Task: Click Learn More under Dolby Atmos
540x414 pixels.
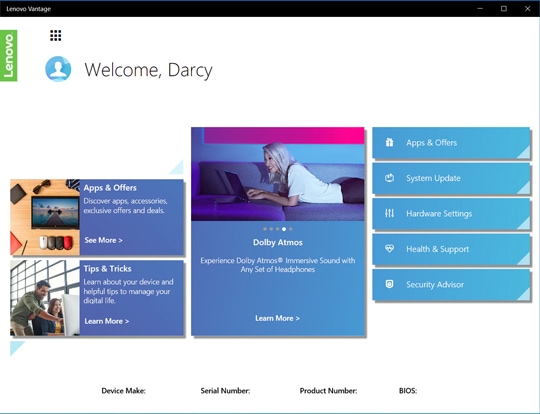Action: point(278,318)
